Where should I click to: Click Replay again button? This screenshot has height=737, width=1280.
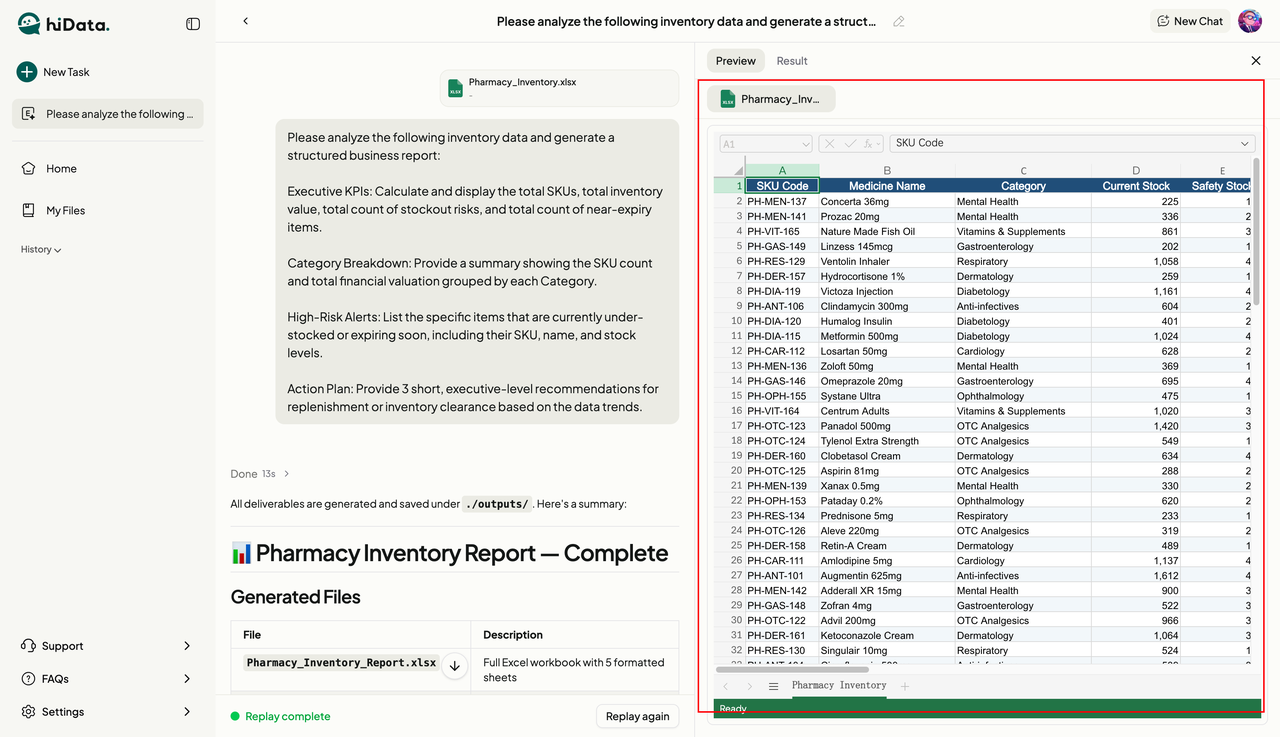(638, 716)
